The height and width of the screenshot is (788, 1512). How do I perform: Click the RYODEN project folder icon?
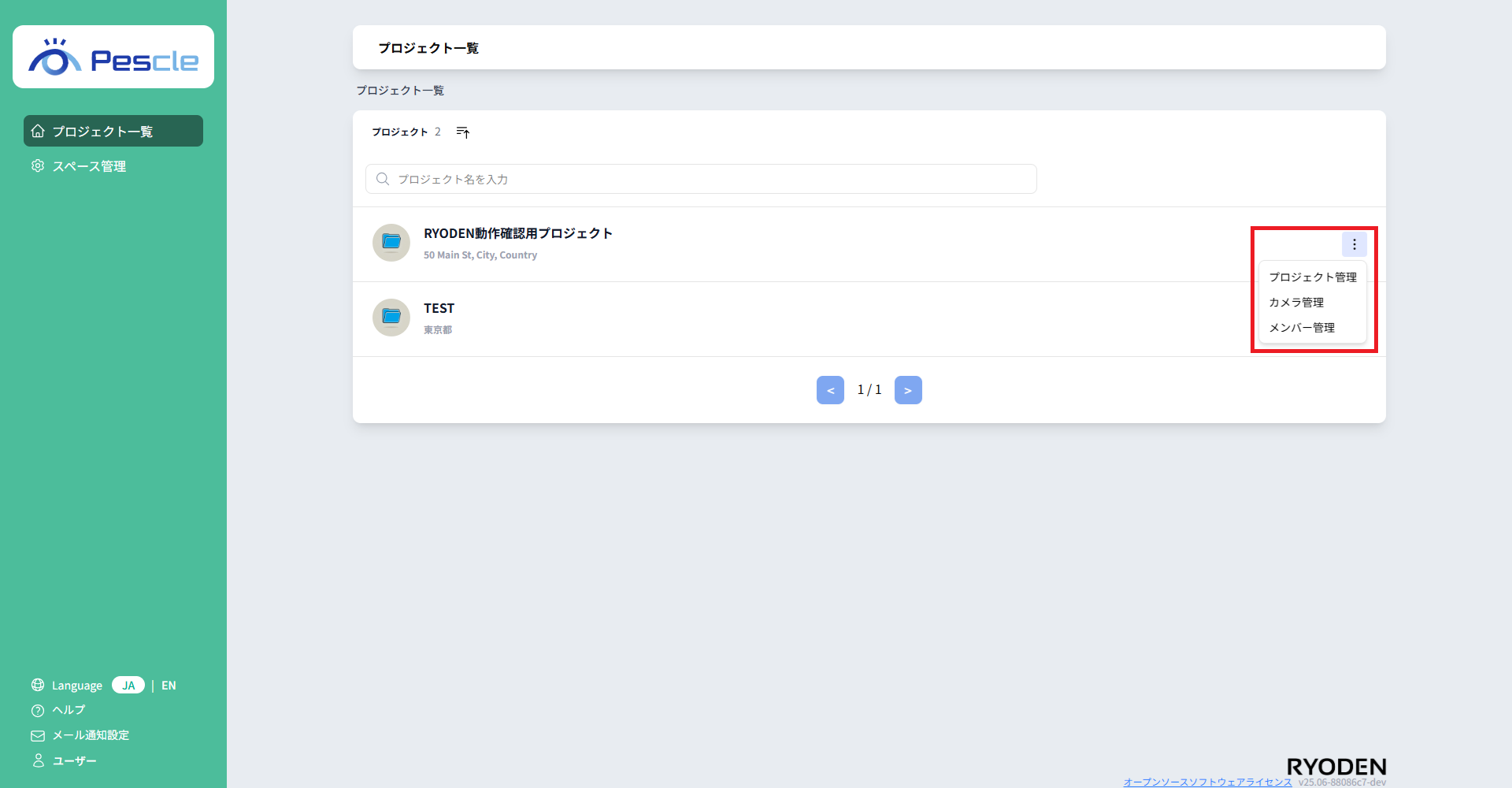pos(391,243)
